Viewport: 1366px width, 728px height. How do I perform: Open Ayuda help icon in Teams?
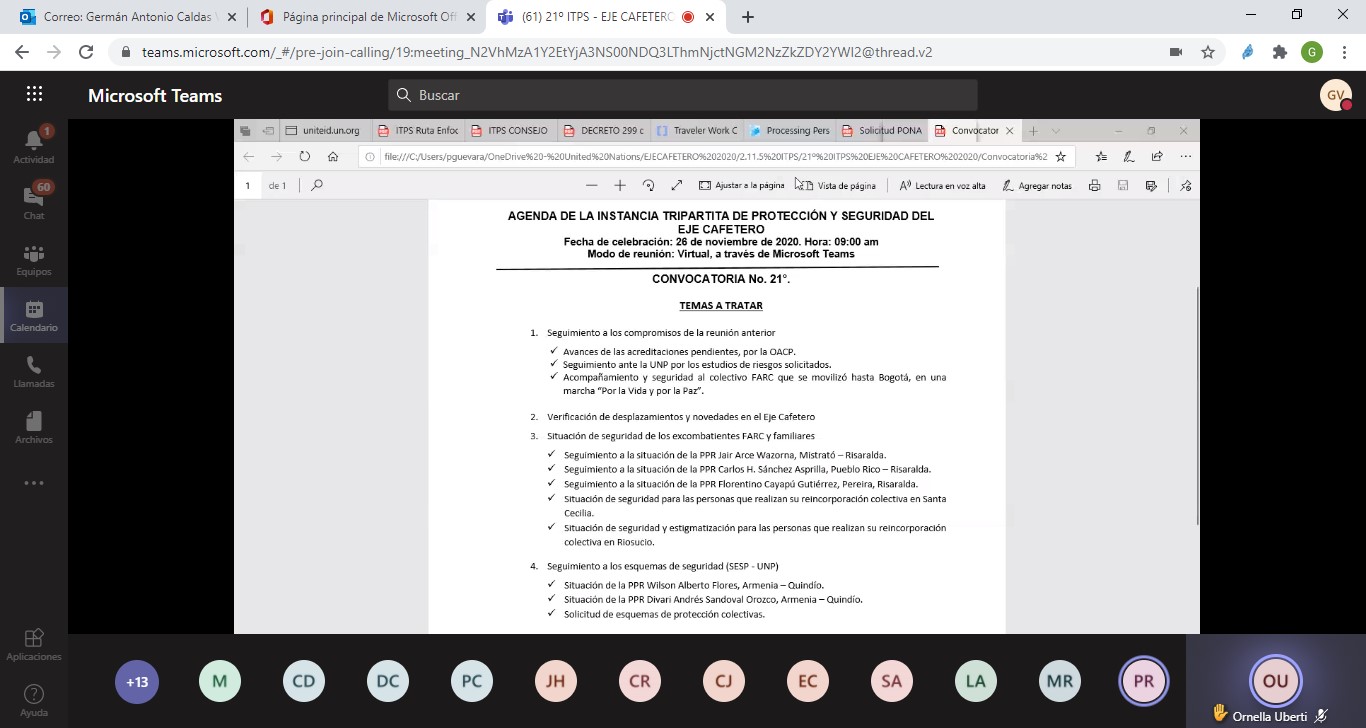pyautogui.click(x=34, y=700)
